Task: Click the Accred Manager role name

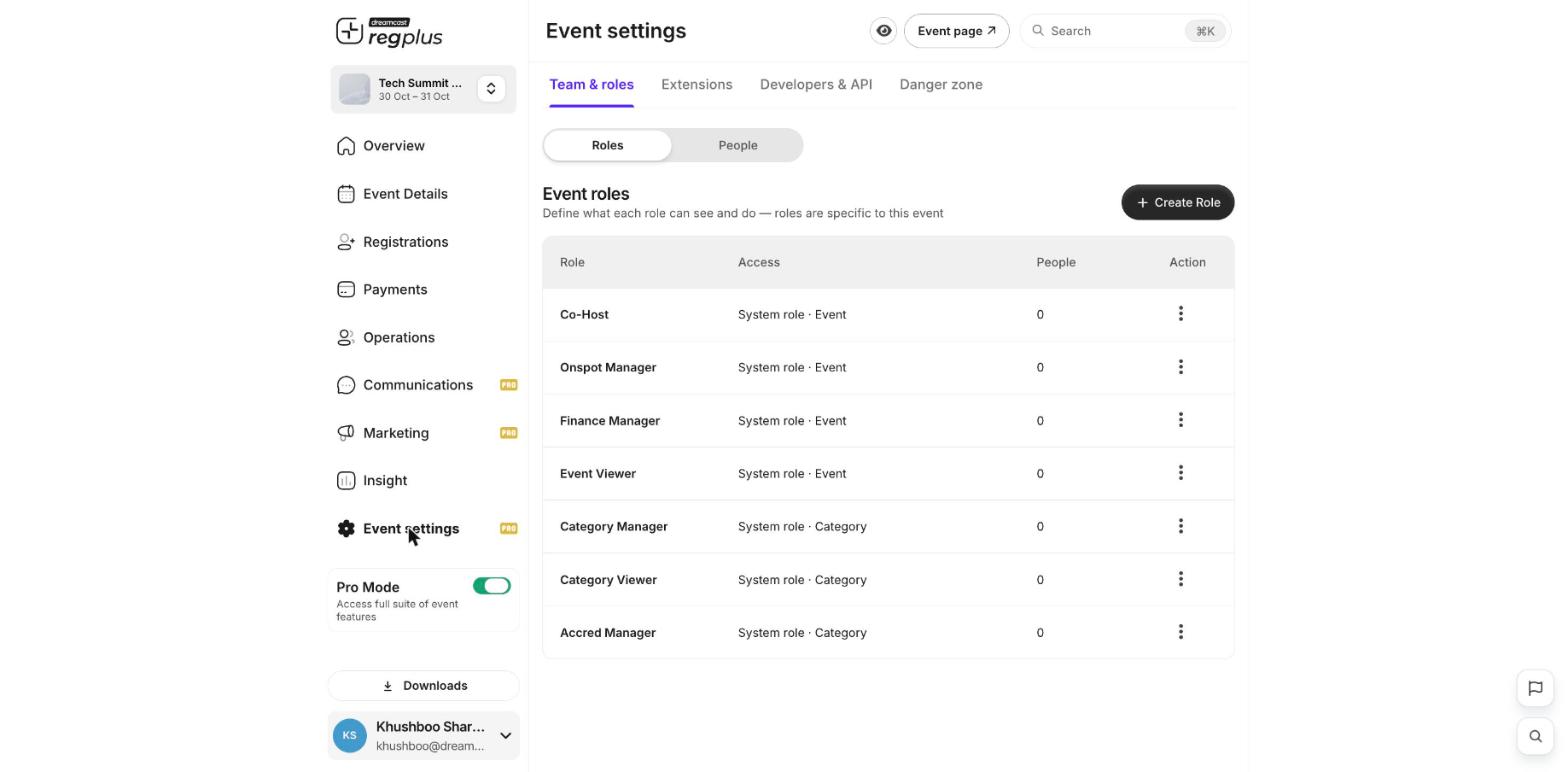Action: point(608,633)
